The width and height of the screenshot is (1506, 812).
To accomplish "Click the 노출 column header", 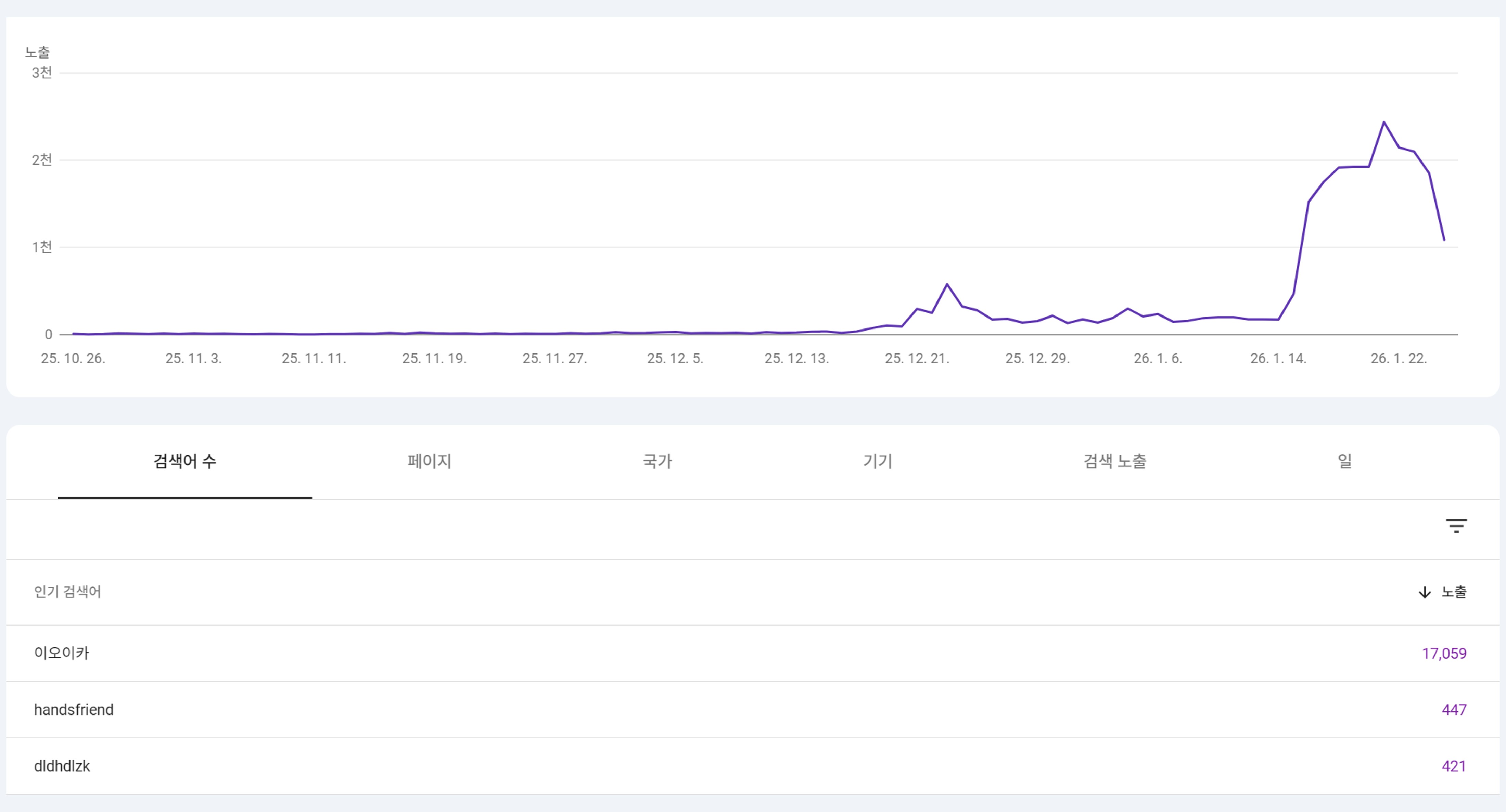I will [1453, 592].
